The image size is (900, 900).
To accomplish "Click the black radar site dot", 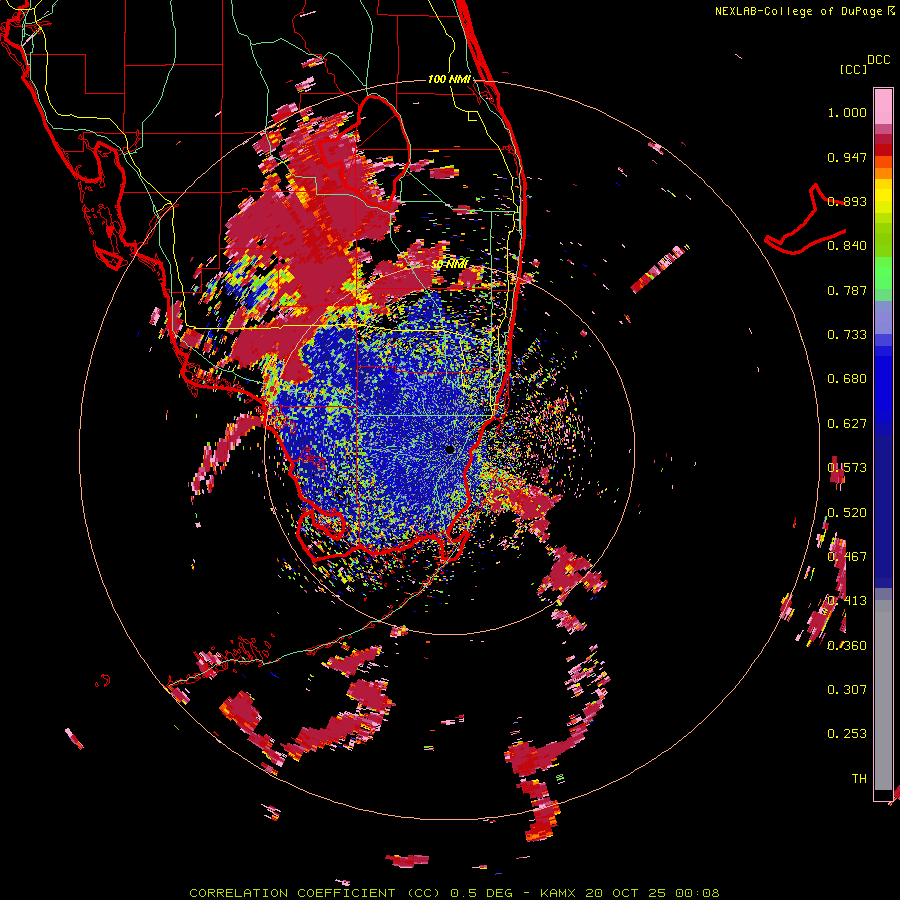I will pos(450,449).
